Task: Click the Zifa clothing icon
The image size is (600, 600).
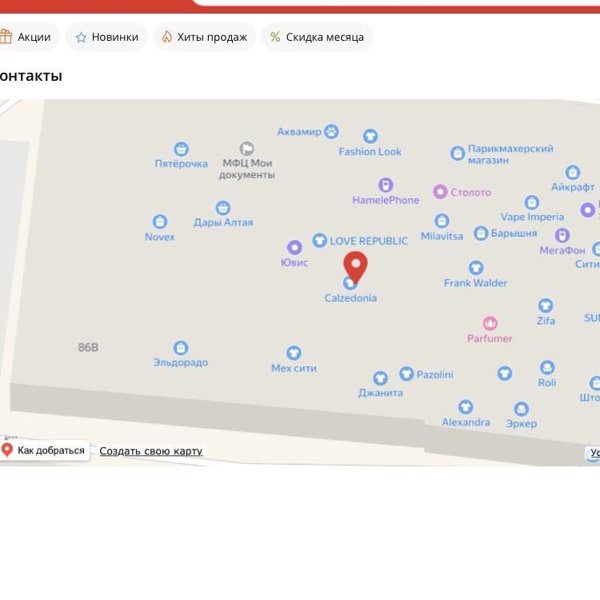Action: (546, 306)
